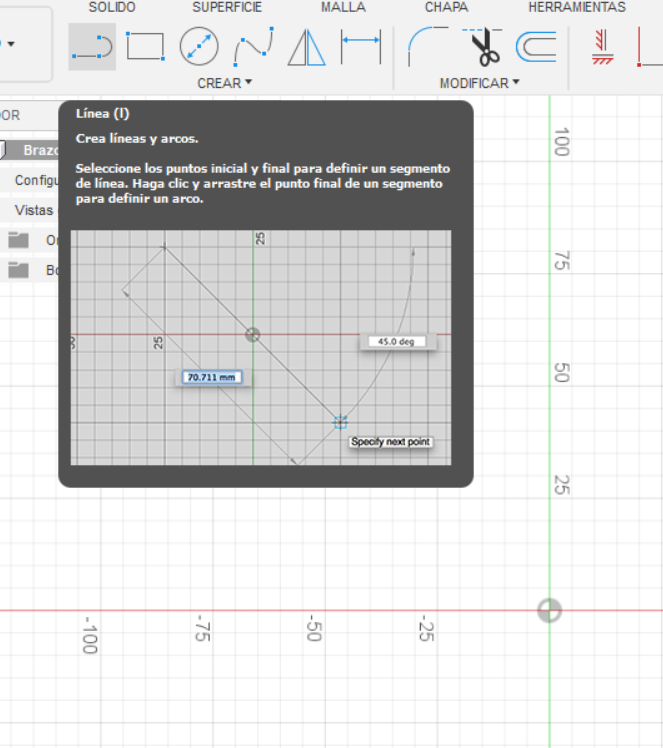663x748 pixels.
Task: Switch to the SÓLIDO tab
Action: tap(112, 7)
